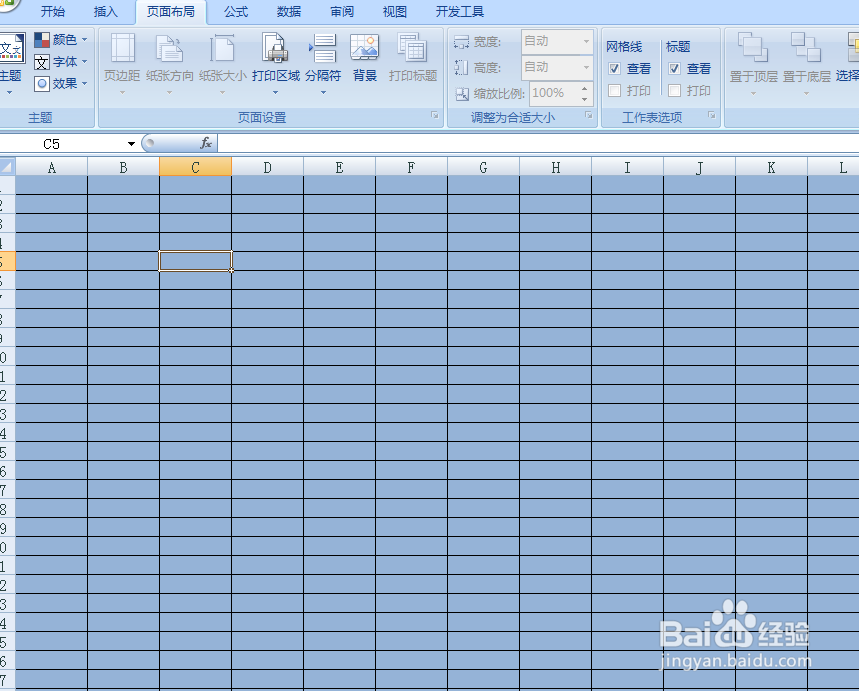Select column J header
Viewport: 859px width, 691px height.
[700, 167]
